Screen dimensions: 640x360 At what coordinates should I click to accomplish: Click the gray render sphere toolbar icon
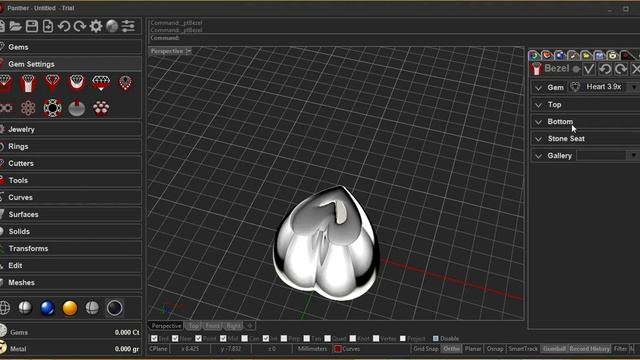pos(112,26)
